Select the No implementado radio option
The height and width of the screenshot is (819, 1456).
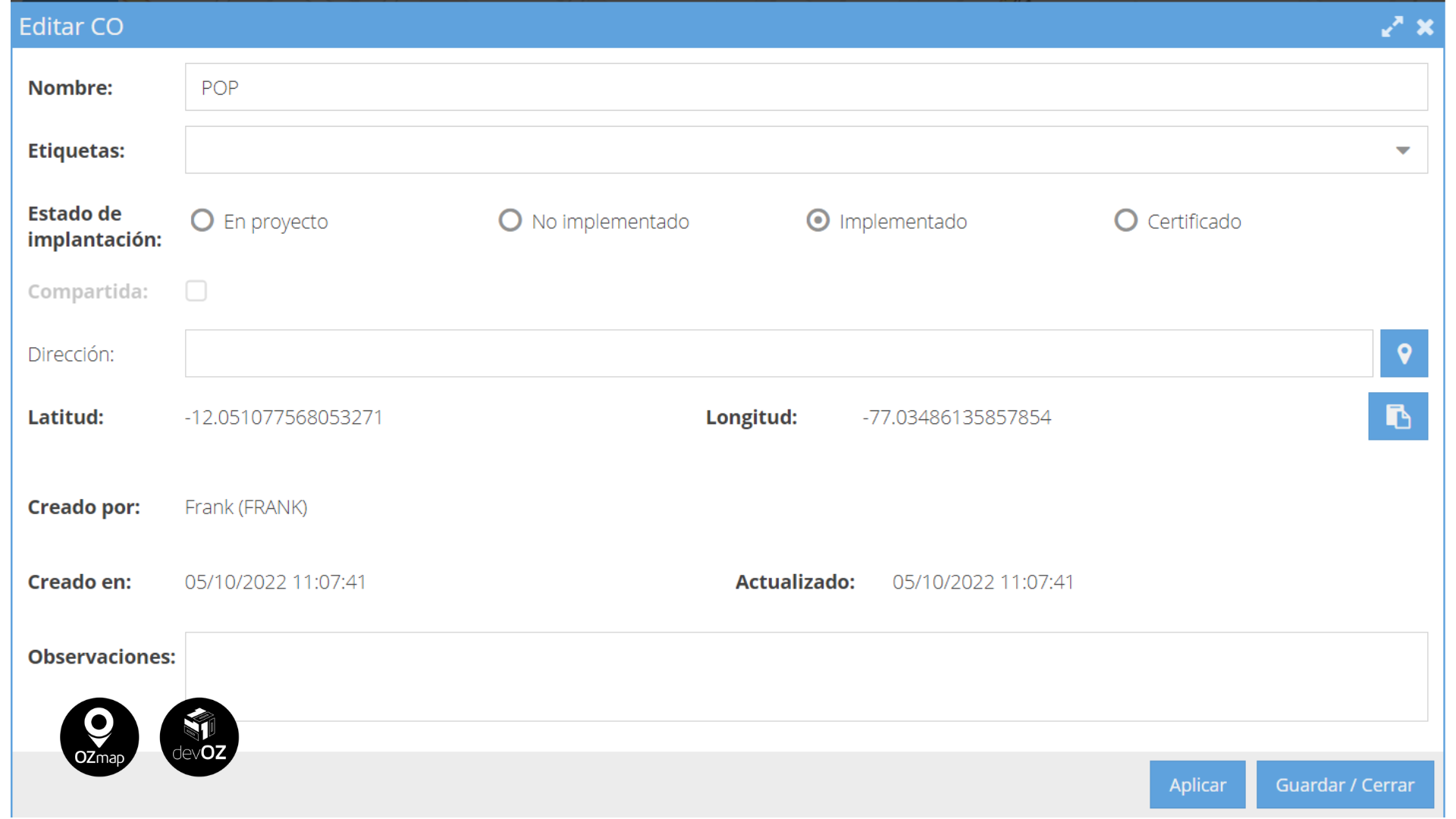click(x=510, y=221)
